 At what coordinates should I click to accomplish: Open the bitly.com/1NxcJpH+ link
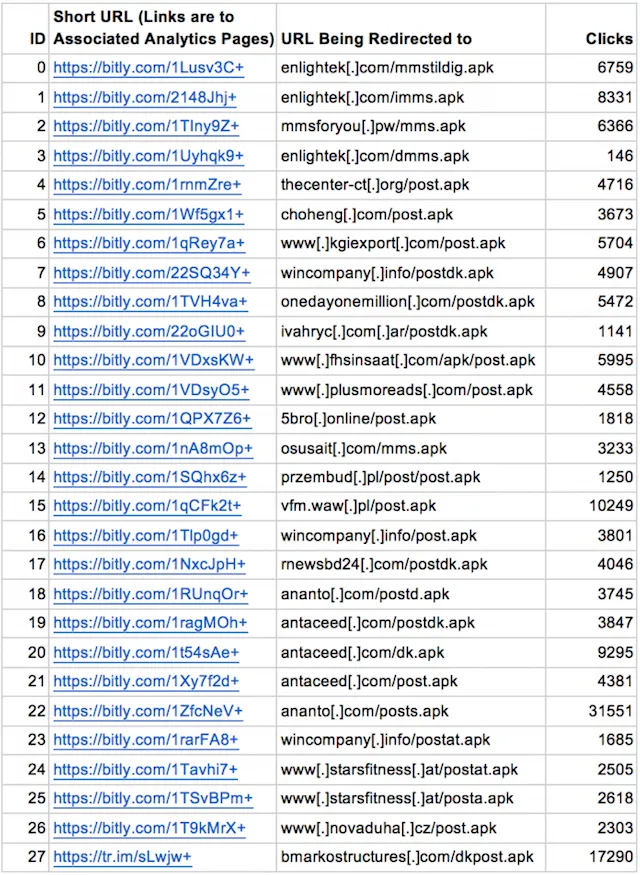tap(150, 565)
